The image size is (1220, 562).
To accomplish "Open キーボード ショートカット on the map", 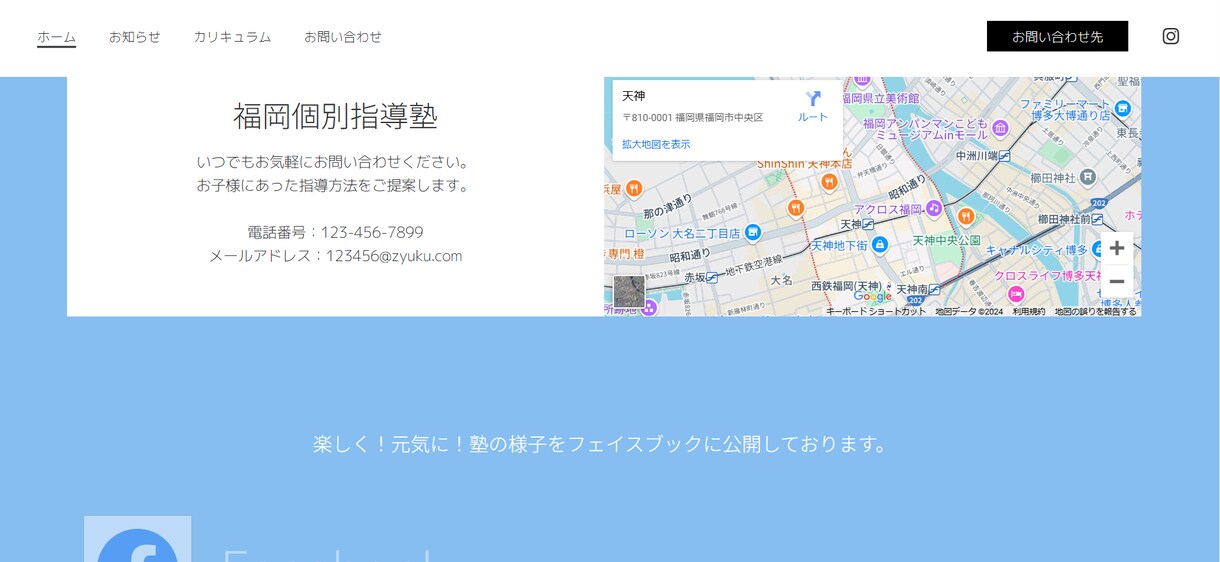I will click(876, 311).
